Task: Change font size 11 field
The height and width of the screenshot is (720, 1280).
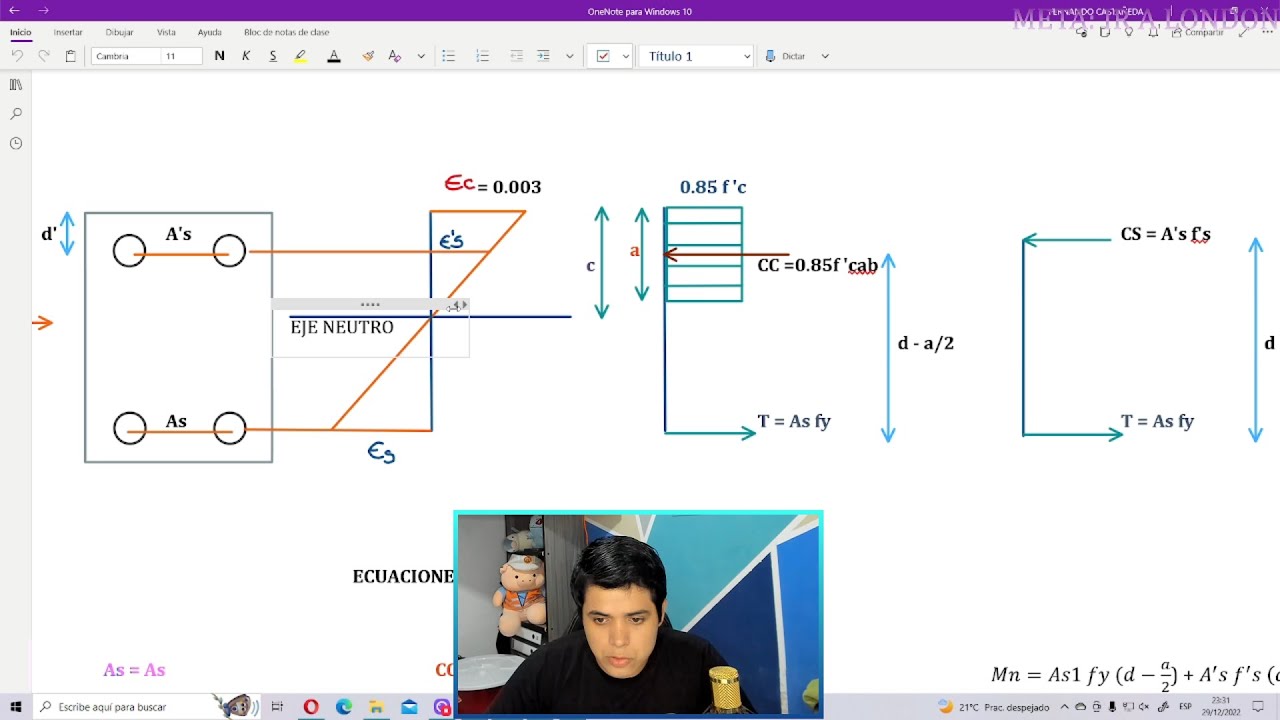Action: coord(182,56)
